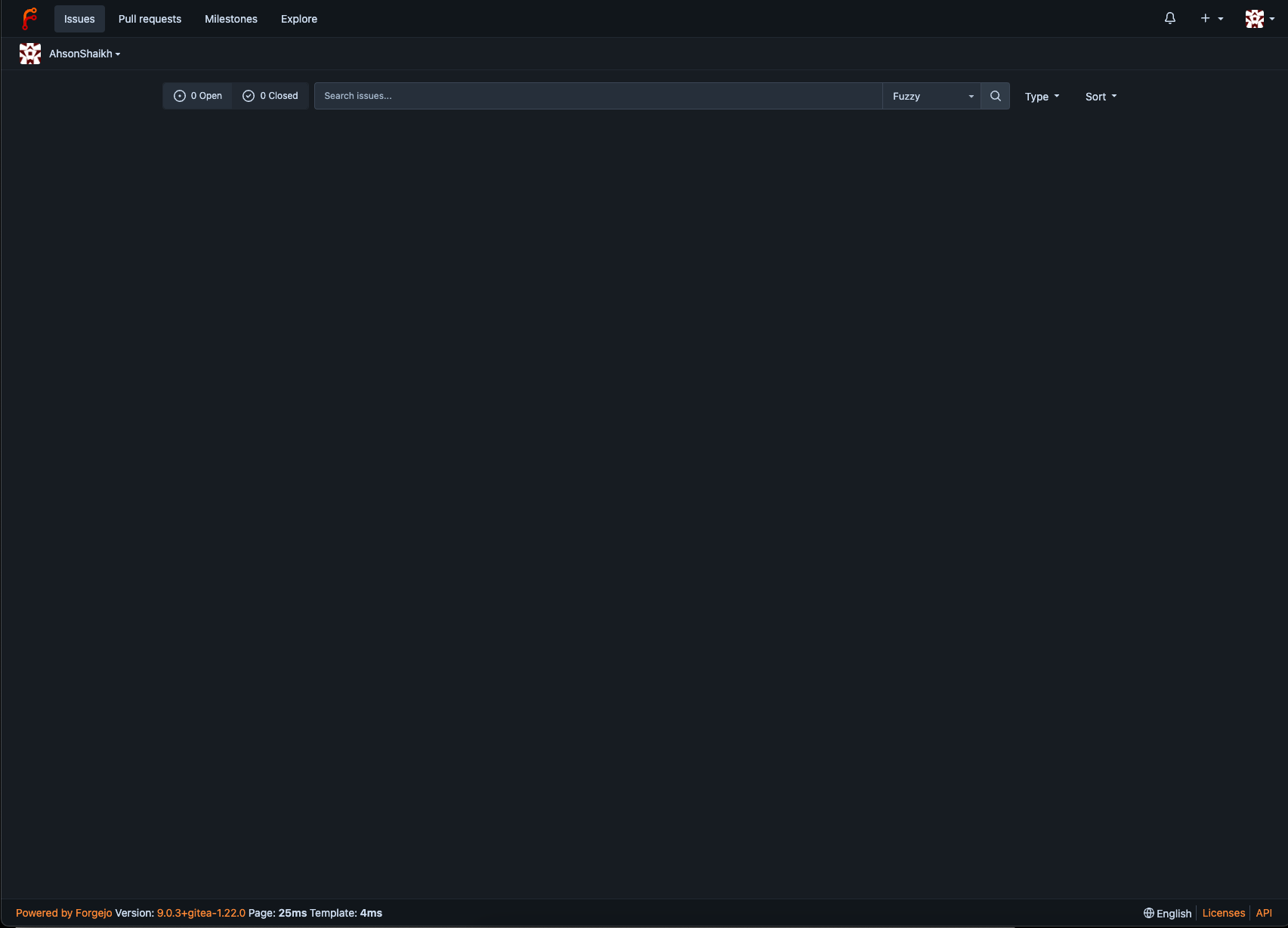Open the Milestones page
The width and height of the screenshot is (1288, 928).
pyautogui.click(x=231, y=19)
